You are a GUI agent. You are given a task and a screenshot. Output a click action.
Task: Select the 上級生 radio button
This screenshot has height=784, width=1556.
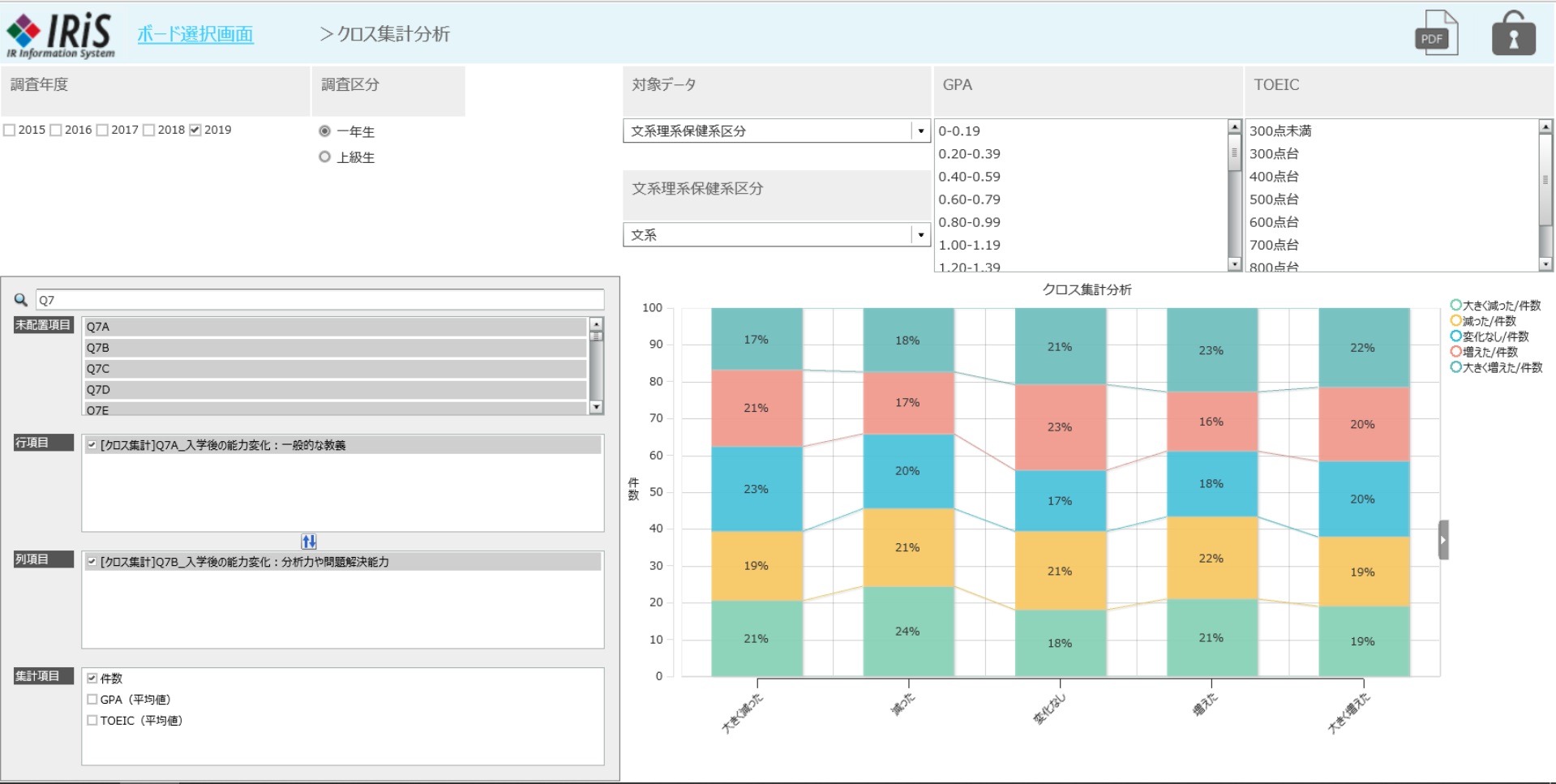325,157
